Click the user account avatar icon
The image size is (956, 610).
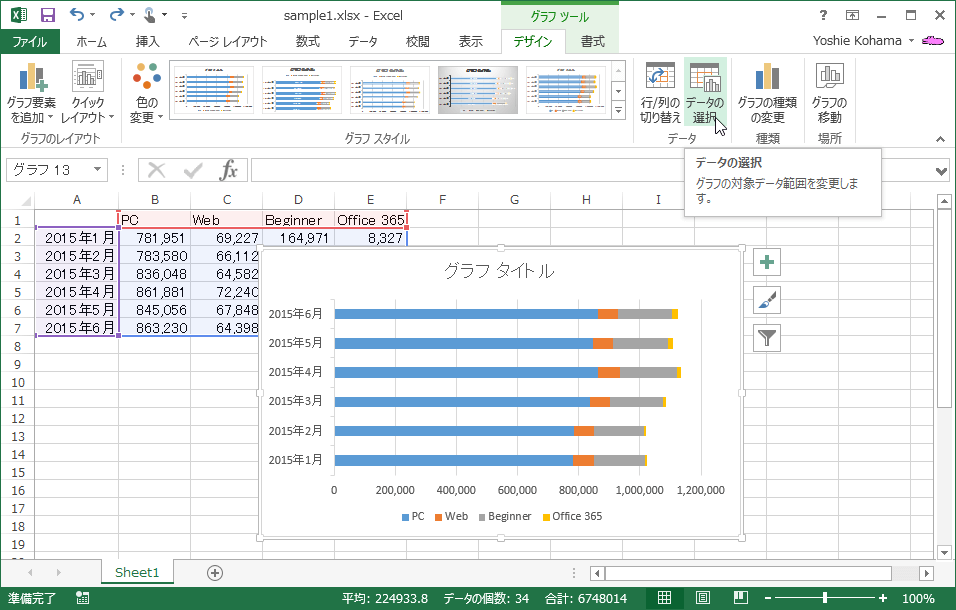tap(933, 41)
